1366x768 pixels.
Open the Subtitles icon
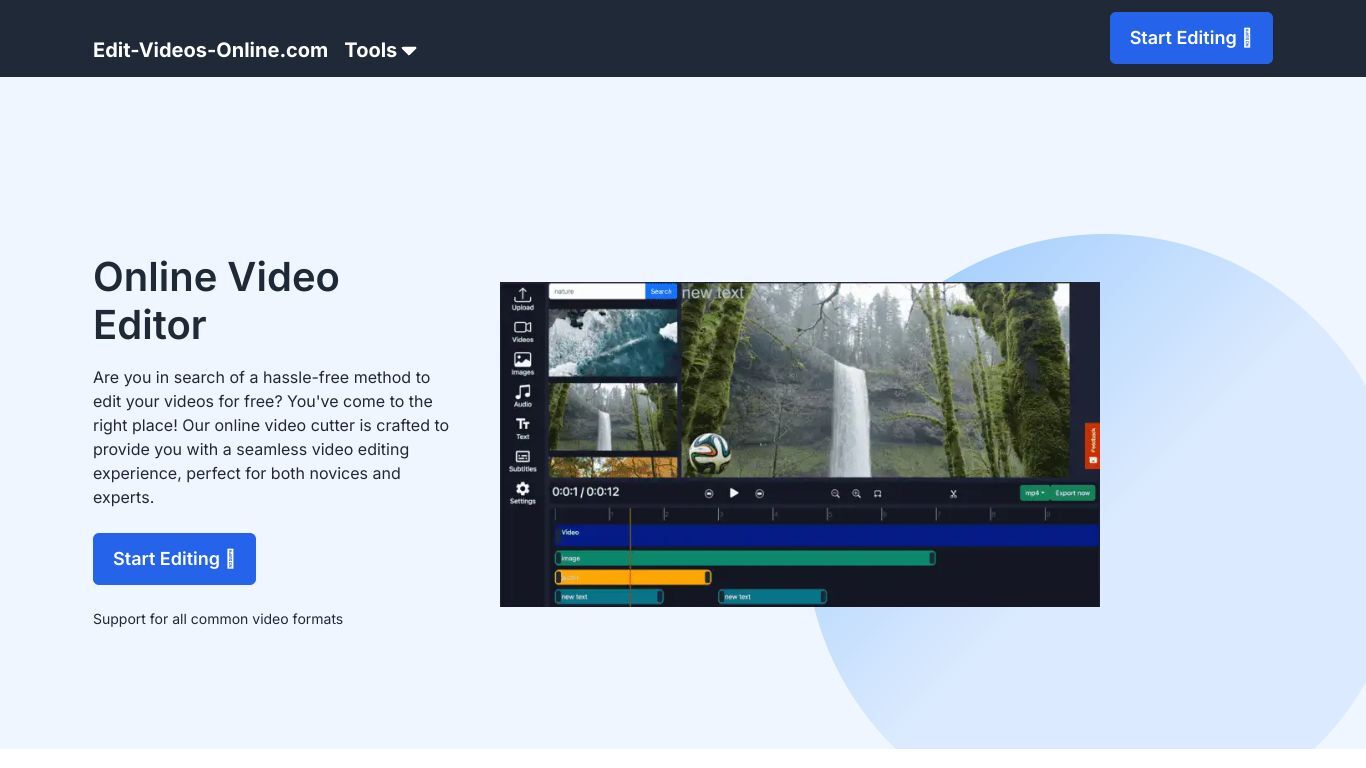[522, 461]
